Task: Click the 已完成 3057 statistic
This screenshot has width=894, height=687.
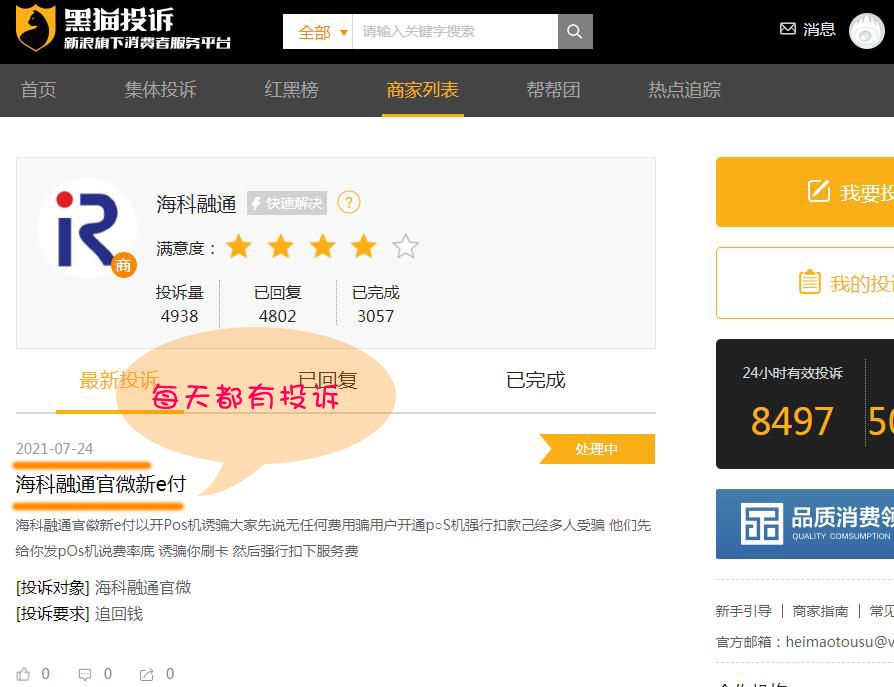Action: pyautogui.click(x=376, y=304)
